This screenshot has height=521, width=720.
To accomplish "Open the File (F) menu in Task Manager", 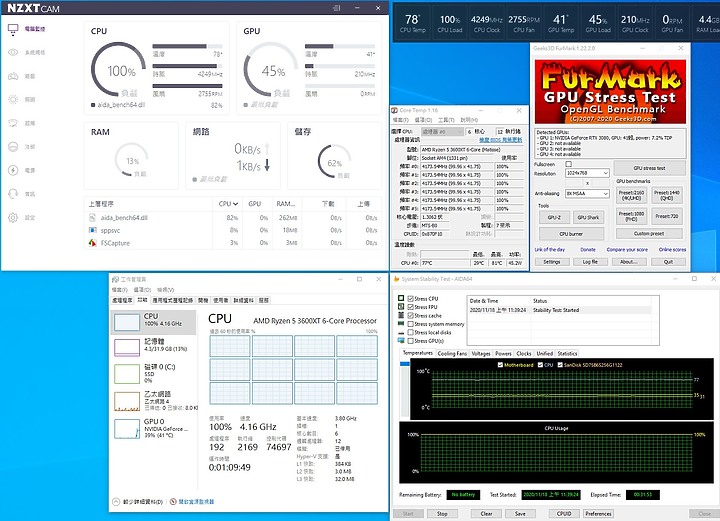I will [x=119, y=290].
